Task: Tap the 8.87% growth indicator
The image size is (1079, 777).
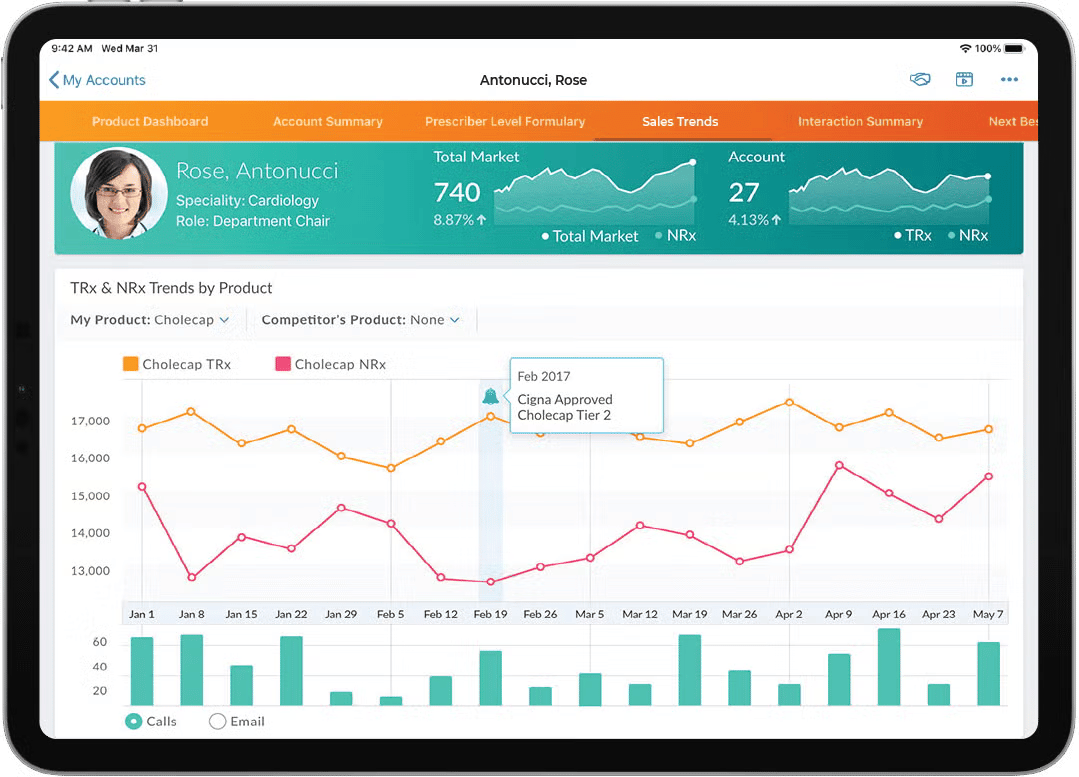Action: [x=460, y=220]
